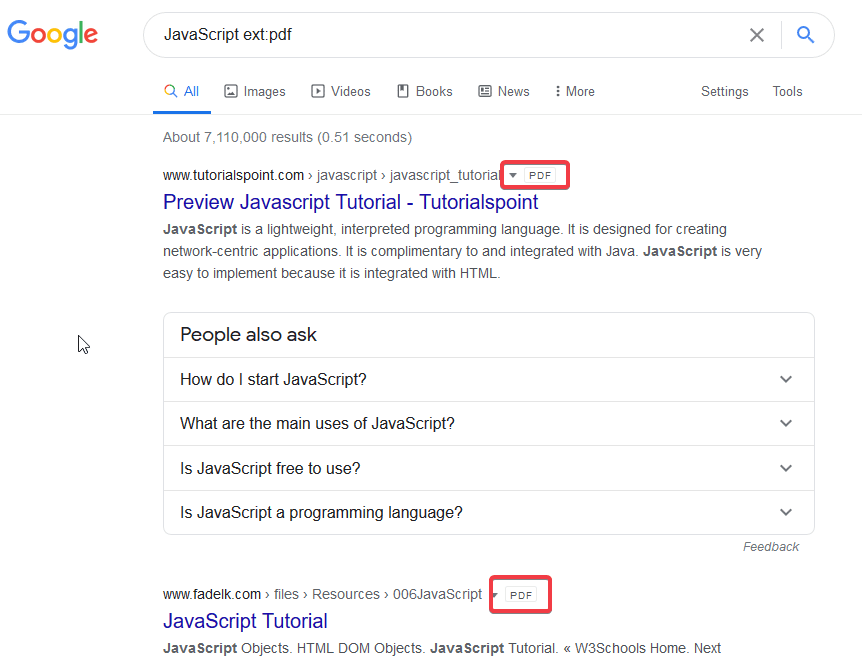
Task: Expand How do I start JavaScript?
Action: pyautogui.click(x=489, y=379)
